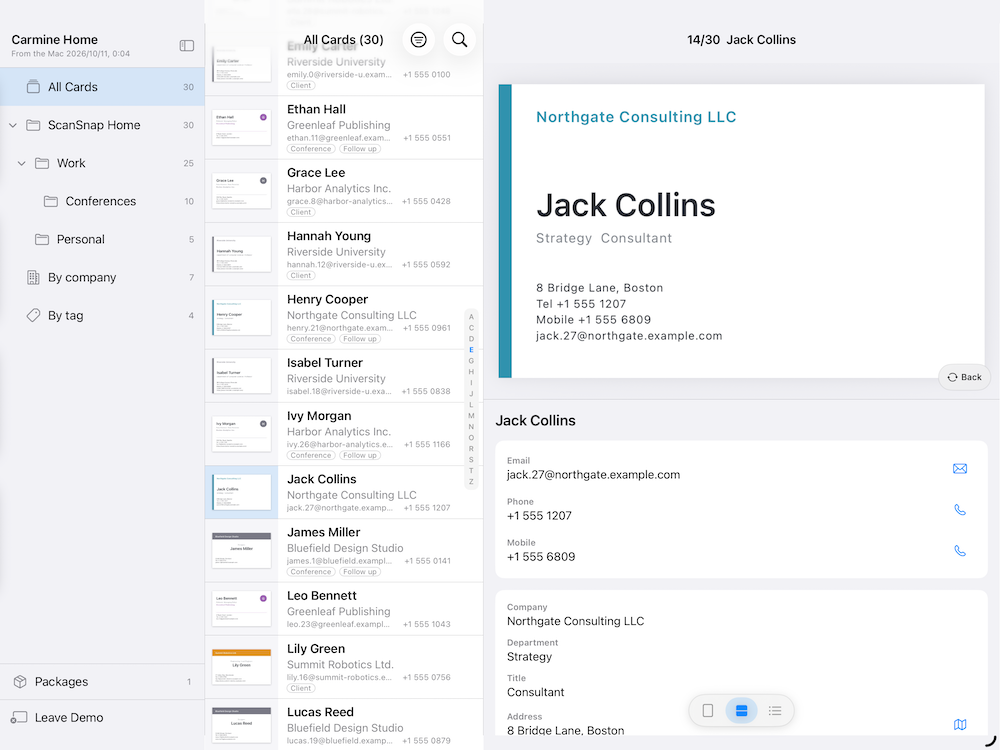Click the All Cards stack icon

[33, 87]
